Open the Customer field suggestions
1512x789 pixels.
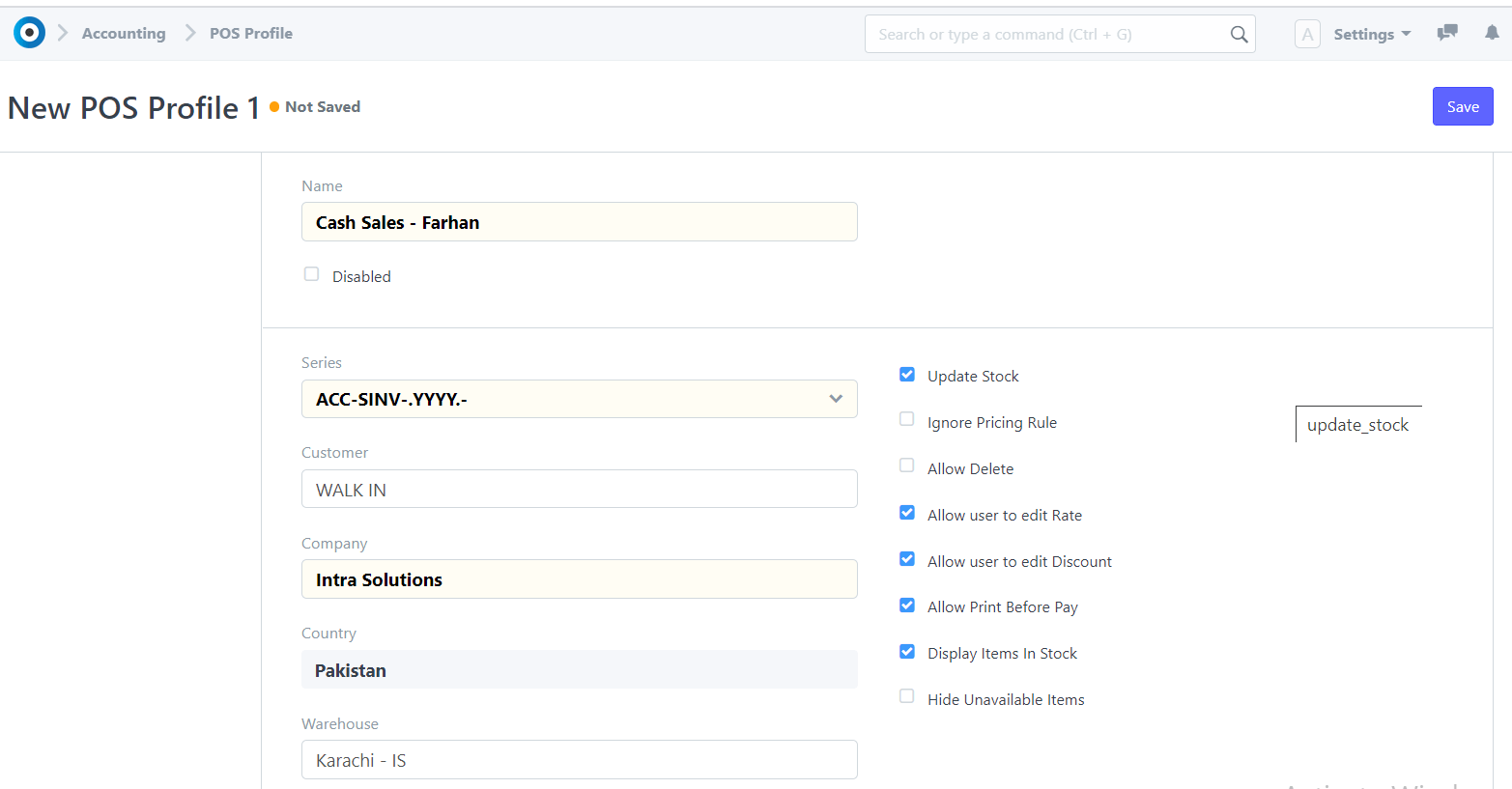[580, 489]
